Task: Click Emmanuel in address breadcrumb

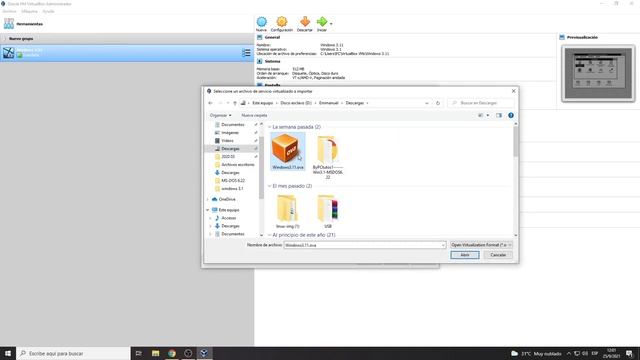Action: point(329,103)
